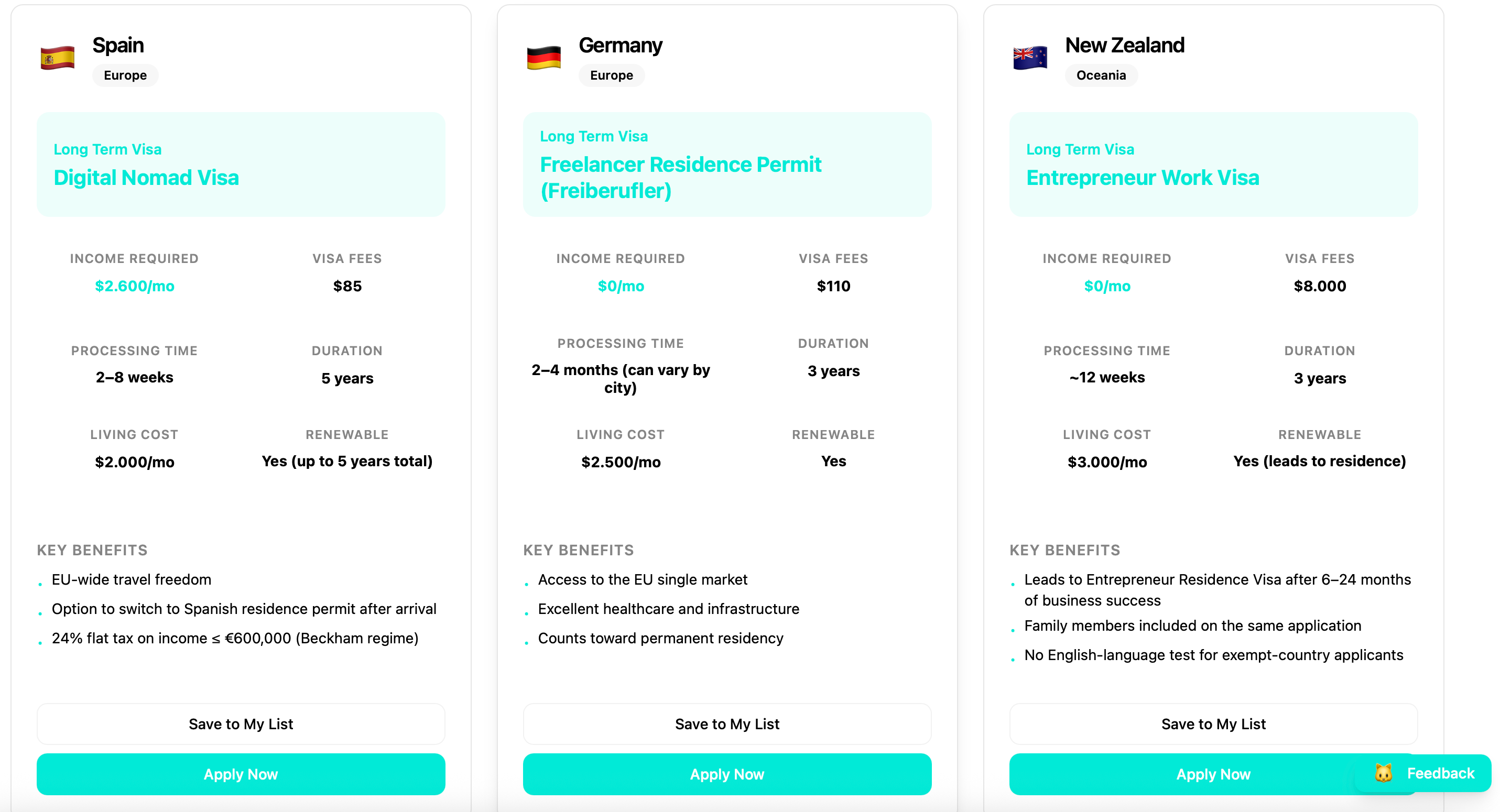
Task: Open Freelancer Residence Permit (Freiberufler) title
Action: pos(680,177)
